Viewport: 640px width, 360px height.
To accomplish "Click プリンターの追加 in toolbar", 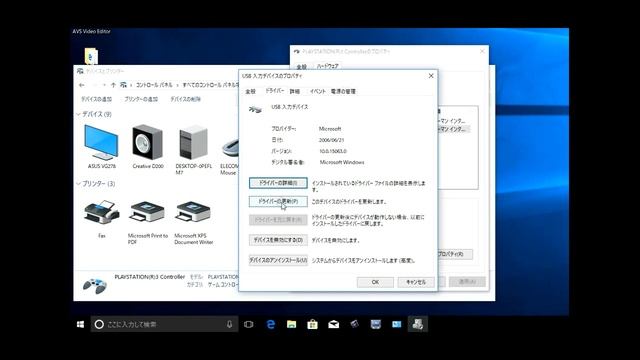I will pos(141,99).
